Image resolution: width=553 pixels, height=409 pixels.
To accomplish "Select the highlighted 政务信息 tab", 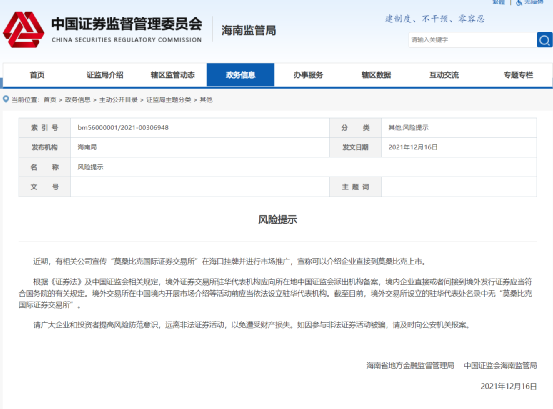I will coord(240,75).
